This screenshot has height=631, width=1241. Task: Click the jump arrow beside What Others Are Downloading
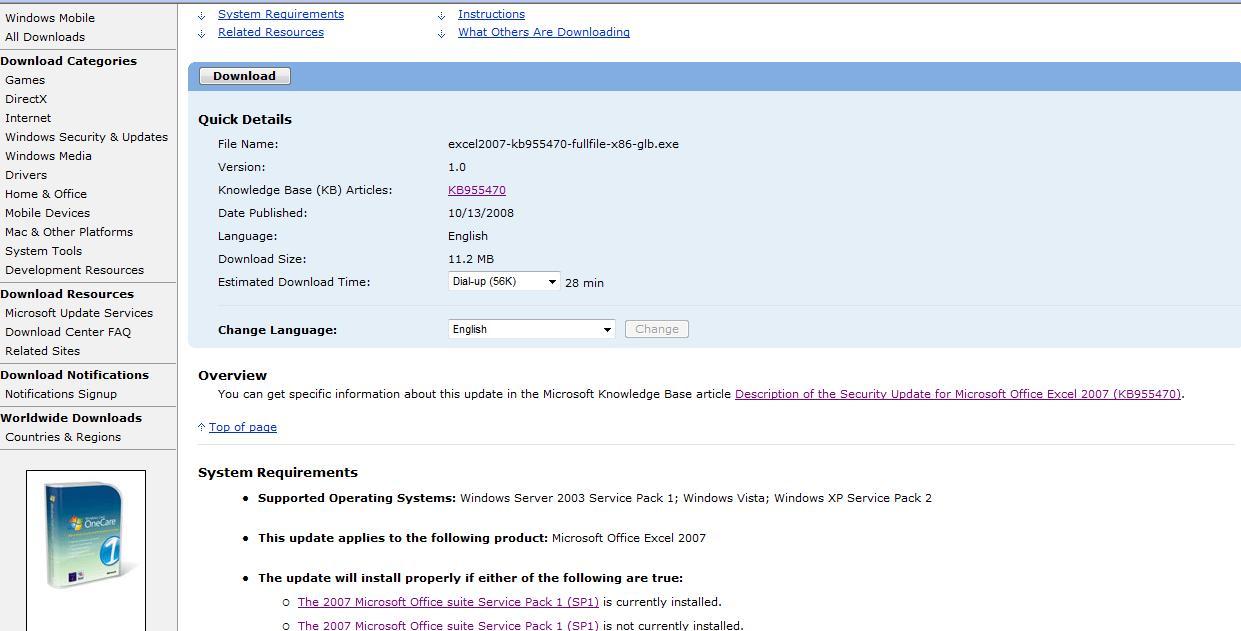441,33
